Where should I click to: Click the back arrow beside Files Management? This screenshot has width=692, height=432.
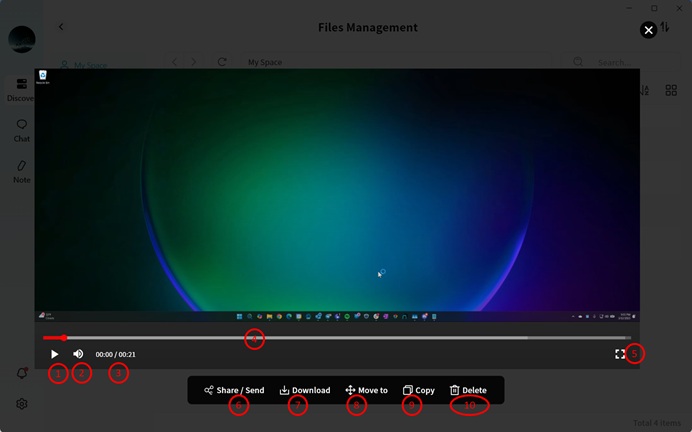click(61, 27)
